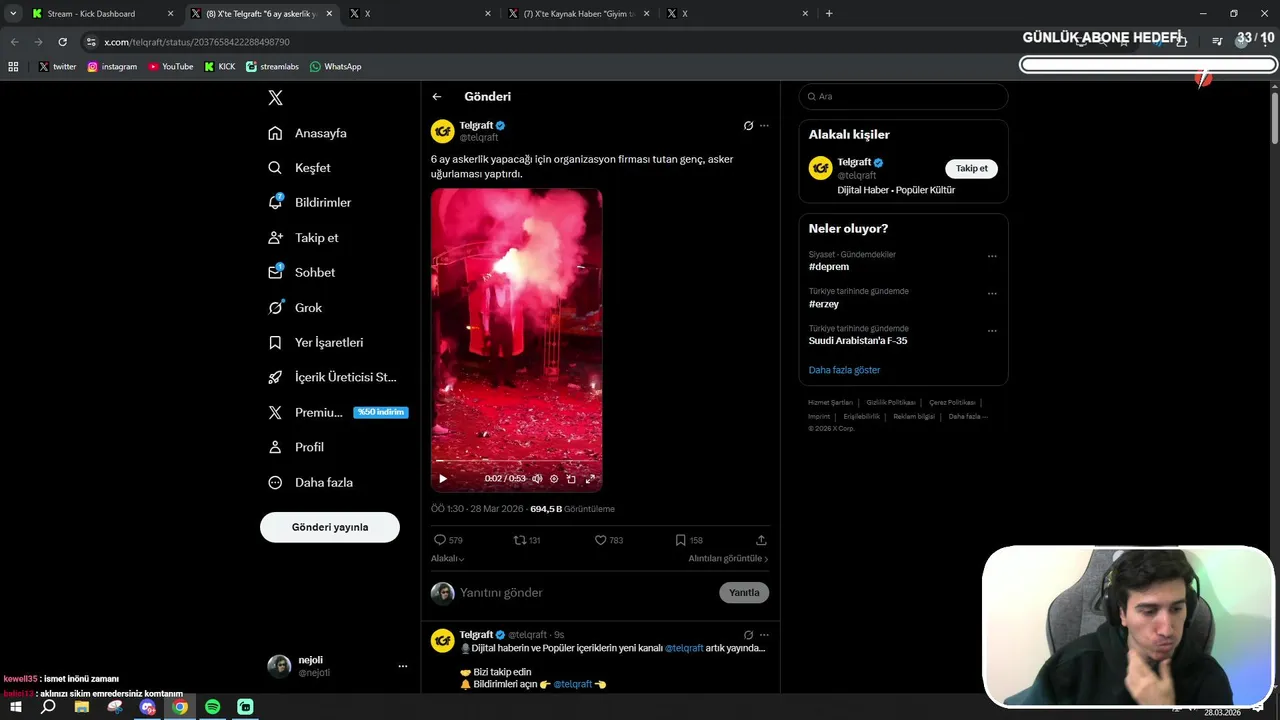Open File Explorer from the taskbar
This screenshot has width=1280, height=720.
tap(82, 707)
